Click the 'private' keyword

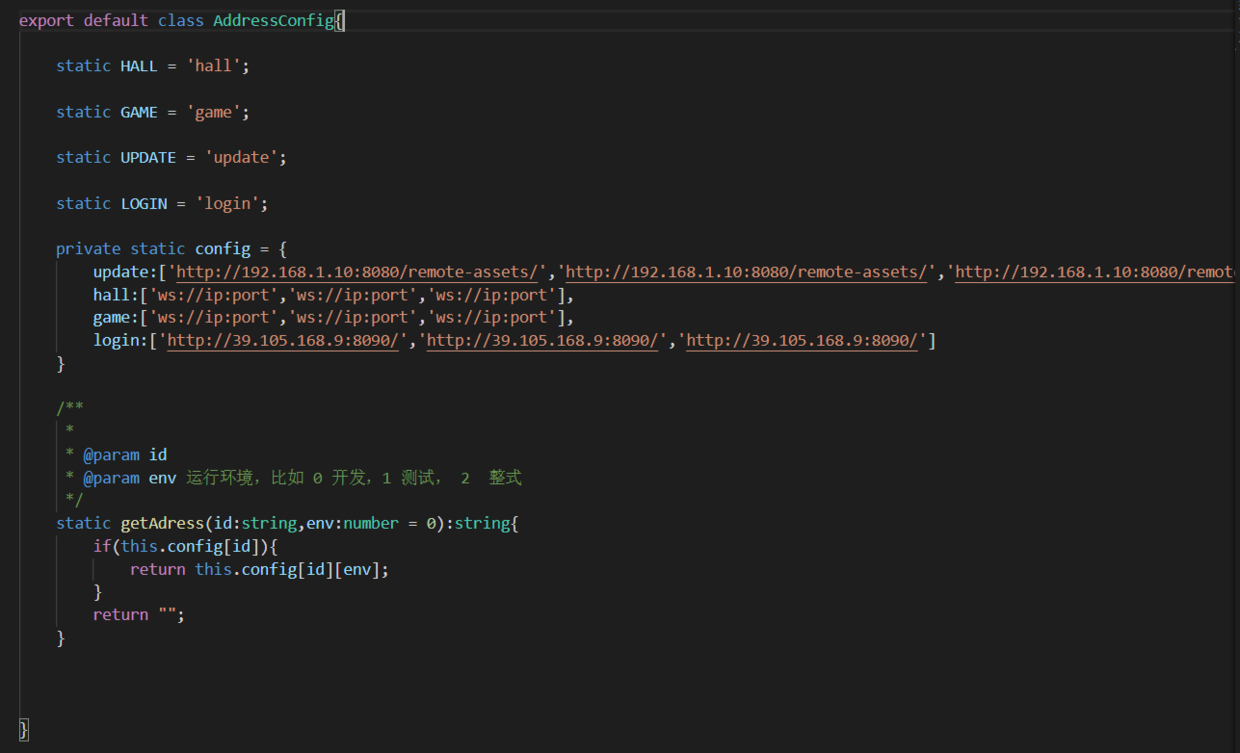[88, 249]
